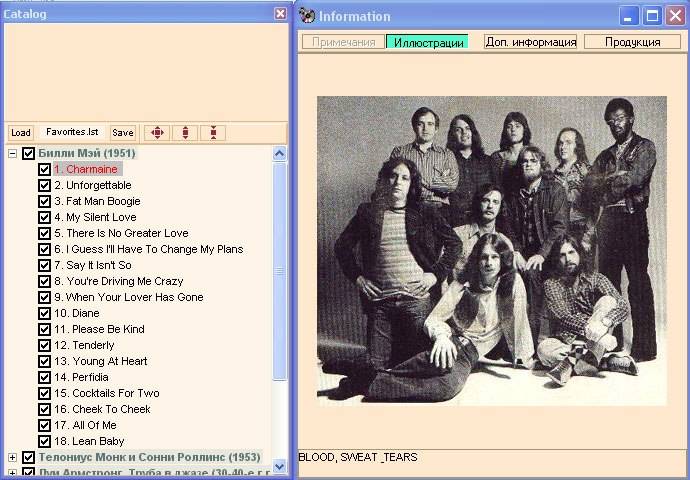
Task: Toggle checkbox for 7. Say It Isn't So
Action: [44, 265]
